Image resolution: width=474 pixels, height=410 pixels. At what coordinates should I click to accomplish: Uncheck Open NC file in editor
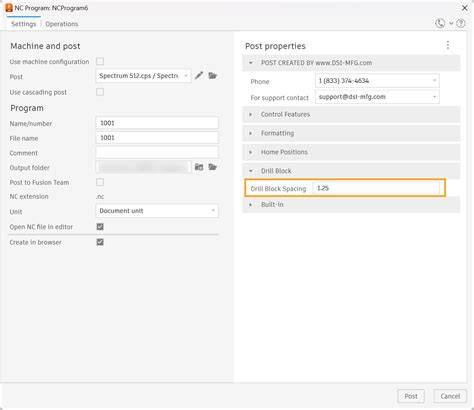pyautogui.click(x=100, y=227)
